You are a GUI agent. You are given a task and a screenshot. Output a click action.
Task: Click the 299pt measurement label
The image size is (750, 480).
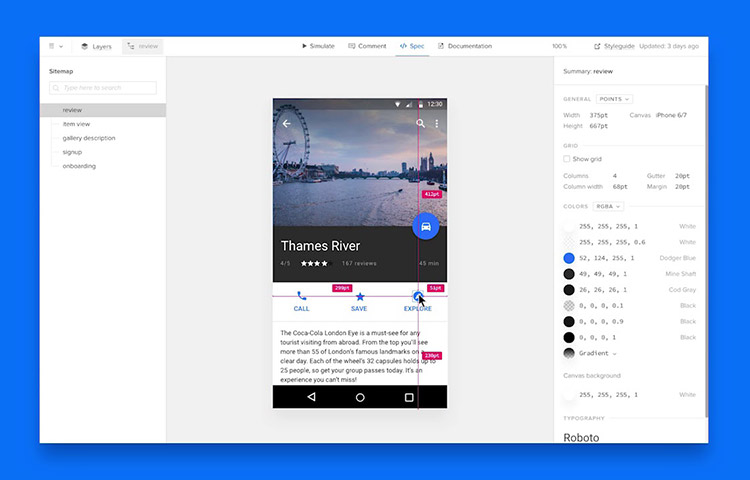click(x=342, y=288)
